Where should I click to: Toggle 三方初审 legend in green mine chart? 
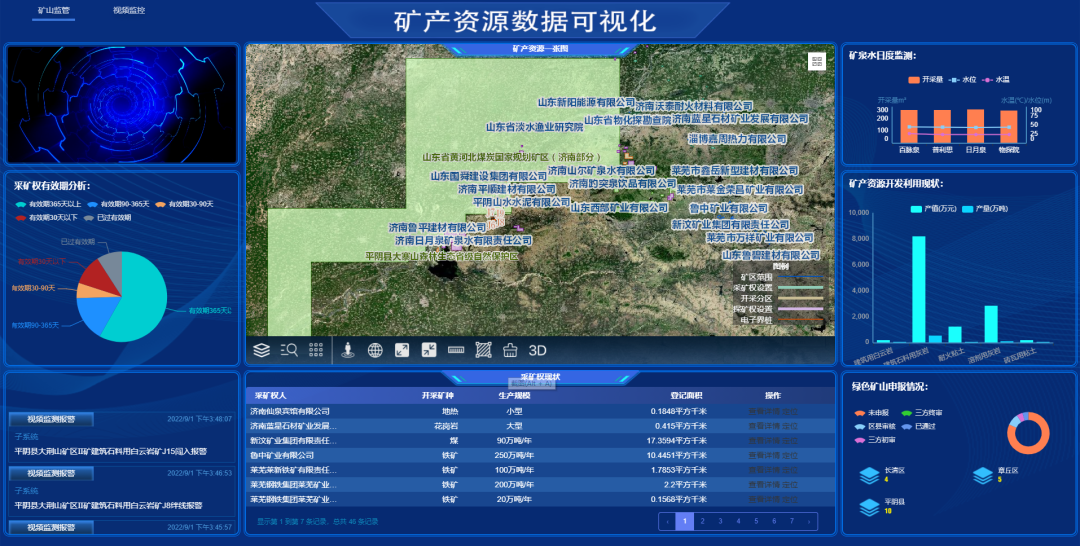[875, 440]
